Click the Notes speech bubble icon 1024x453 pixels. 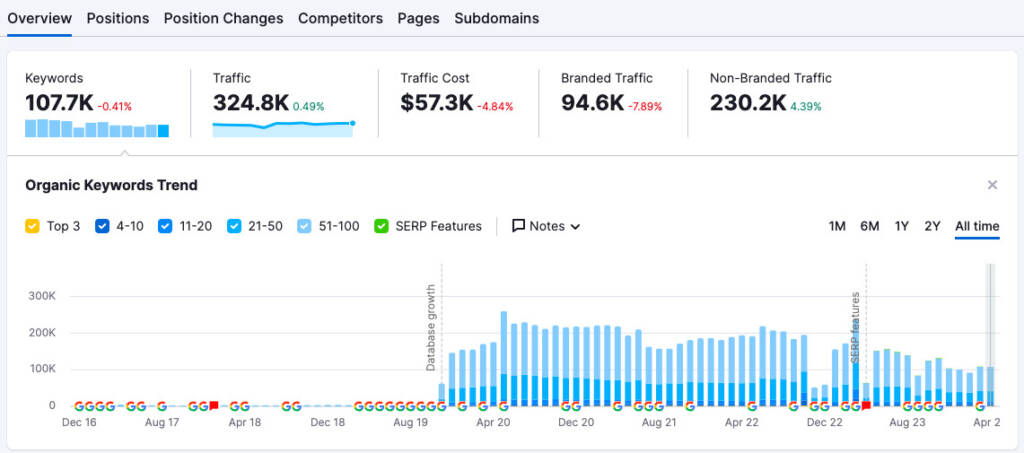pos(518,226)
